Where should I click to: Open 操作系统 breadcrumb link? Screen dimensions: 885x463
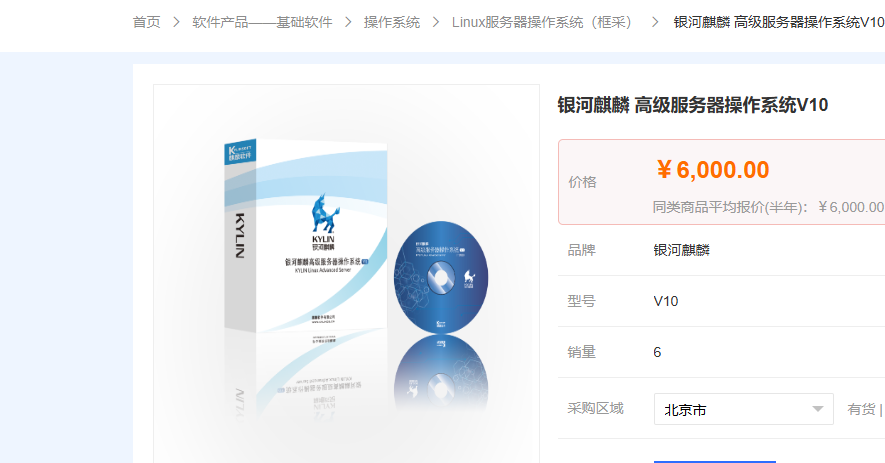[x=392, y=22]
